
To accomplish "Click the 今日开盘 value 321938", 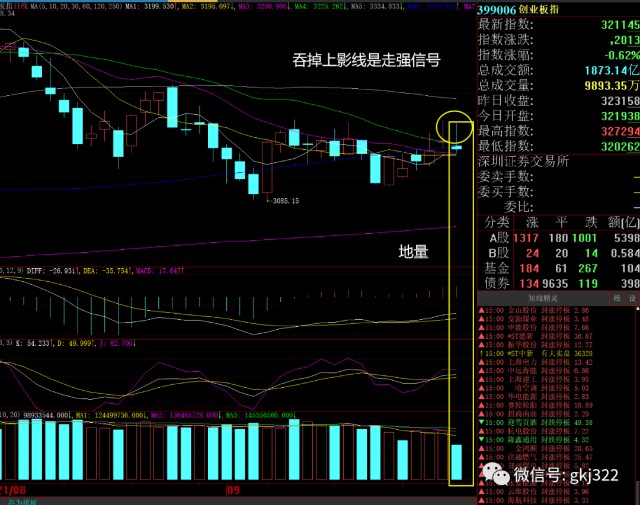I will 620,116.
